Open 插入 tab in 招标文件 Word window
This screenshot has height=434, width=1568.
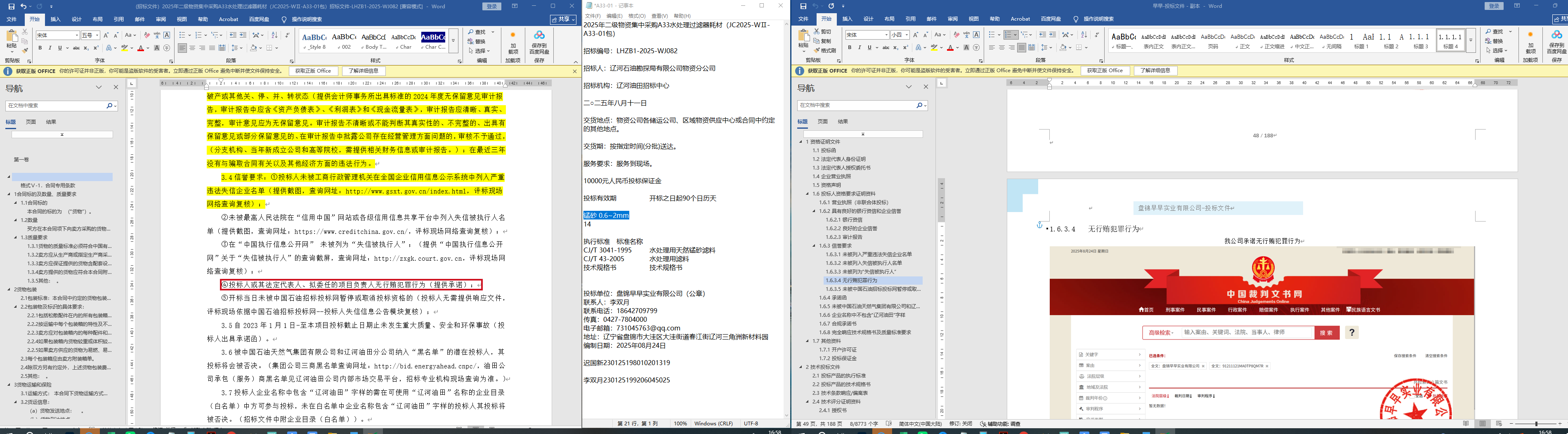[55, 19]
